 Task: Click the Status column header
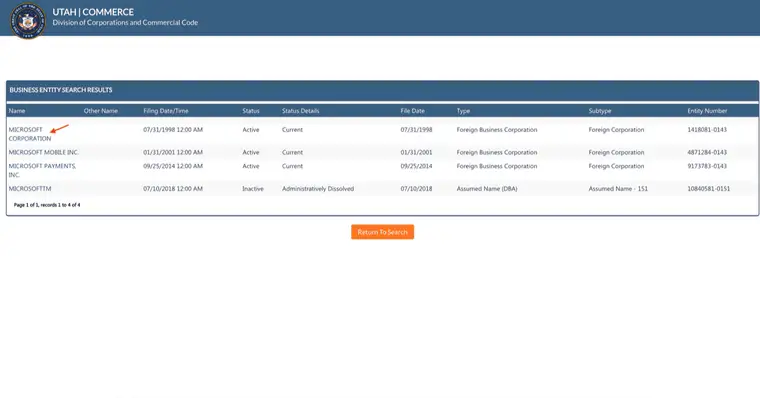(251, 111)
